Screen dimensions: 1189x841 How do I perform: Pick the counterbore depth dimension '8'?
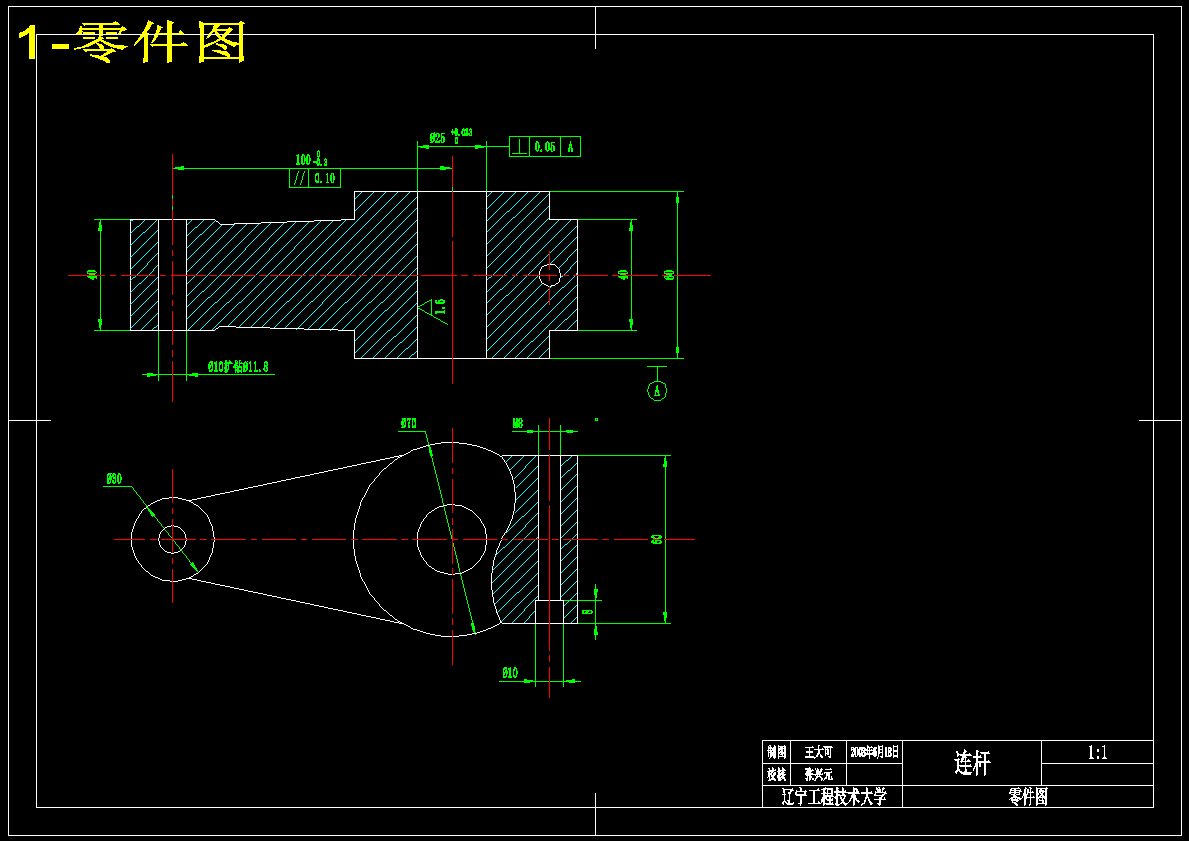[x=587, y=611]
